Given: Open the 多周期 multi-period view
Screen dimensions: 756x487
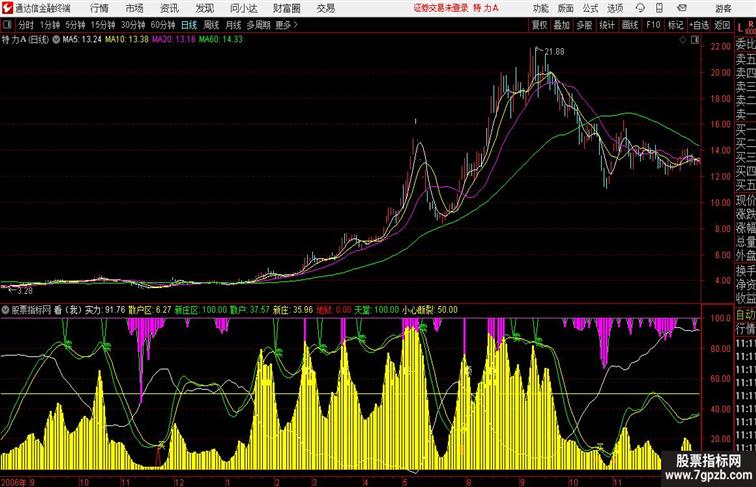Looking at the screenshot, I should [258, 25].
